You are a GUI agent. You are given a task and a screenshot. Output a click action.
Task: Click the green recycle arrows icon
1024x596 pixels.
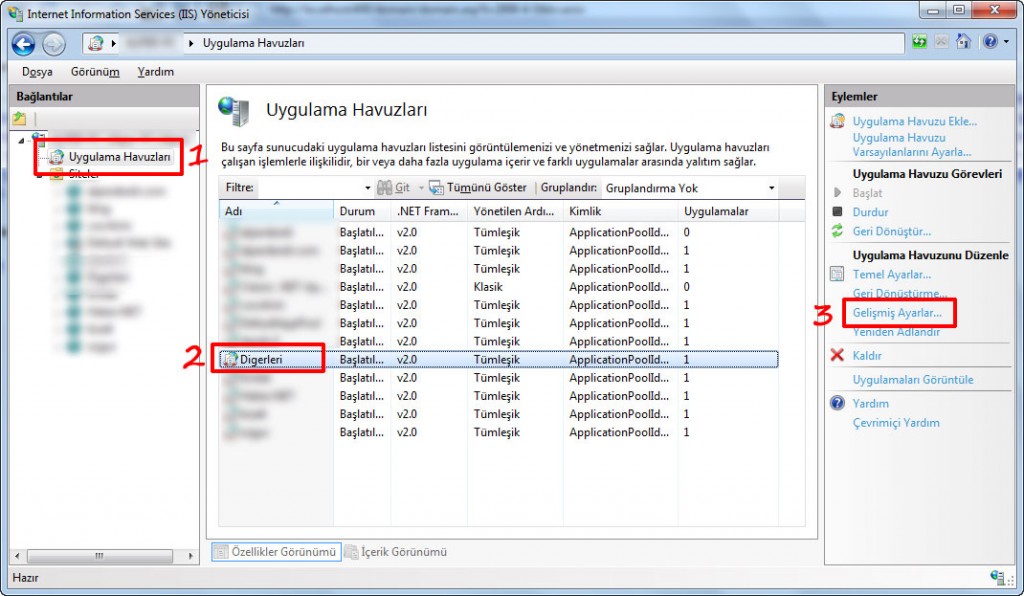(837, 230)
